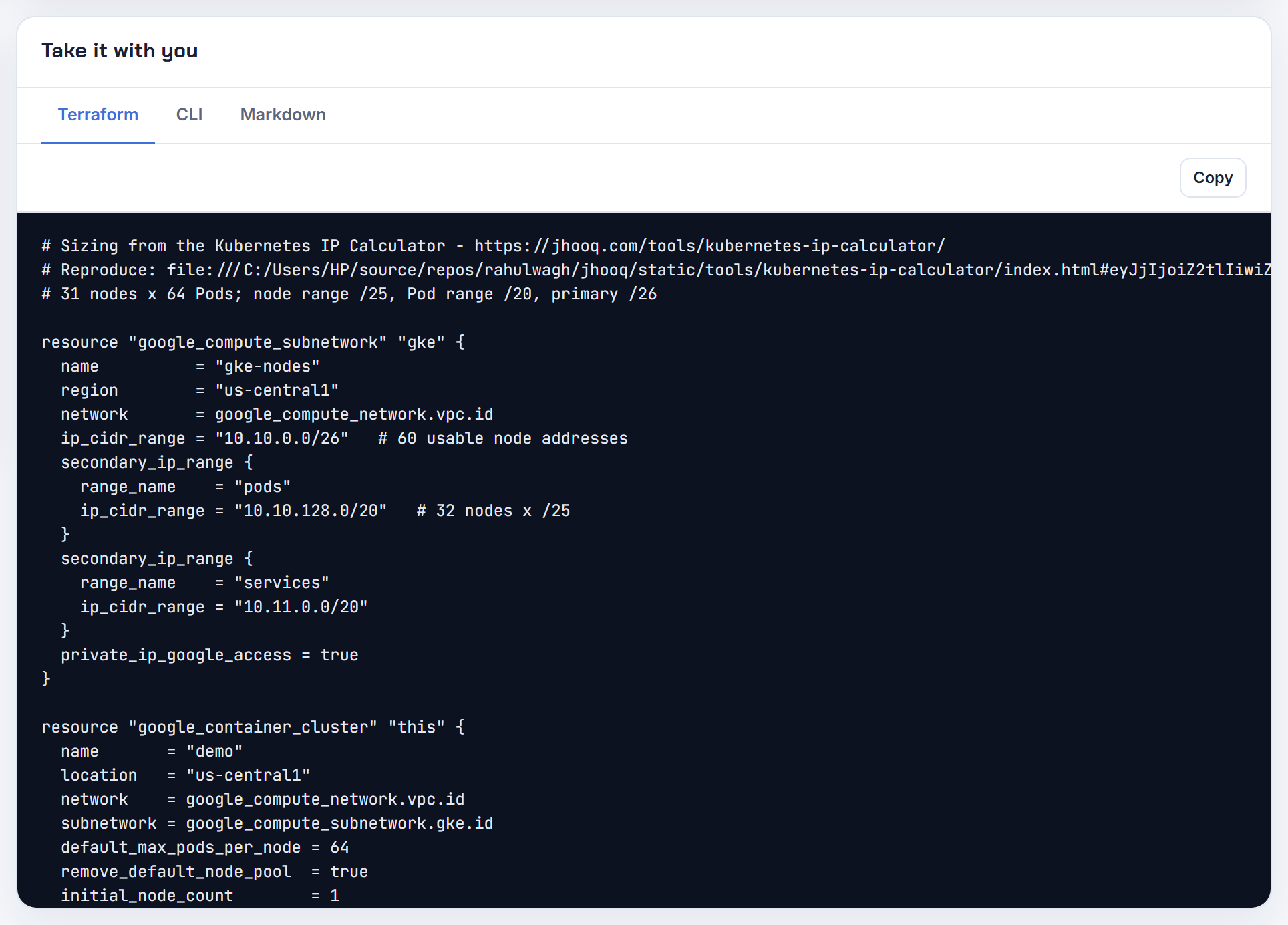Click the "10.10.128.0/20" pod range line
This screenshot has width=1288, height=925.
[x=325, y=511]
